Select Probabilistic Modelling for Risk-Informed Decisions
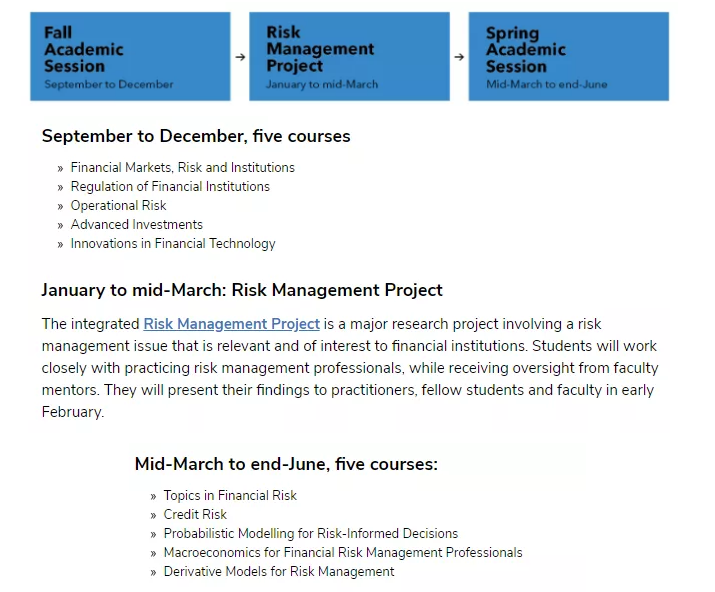Viewport: 715px width, 592px height. [311, 534]
